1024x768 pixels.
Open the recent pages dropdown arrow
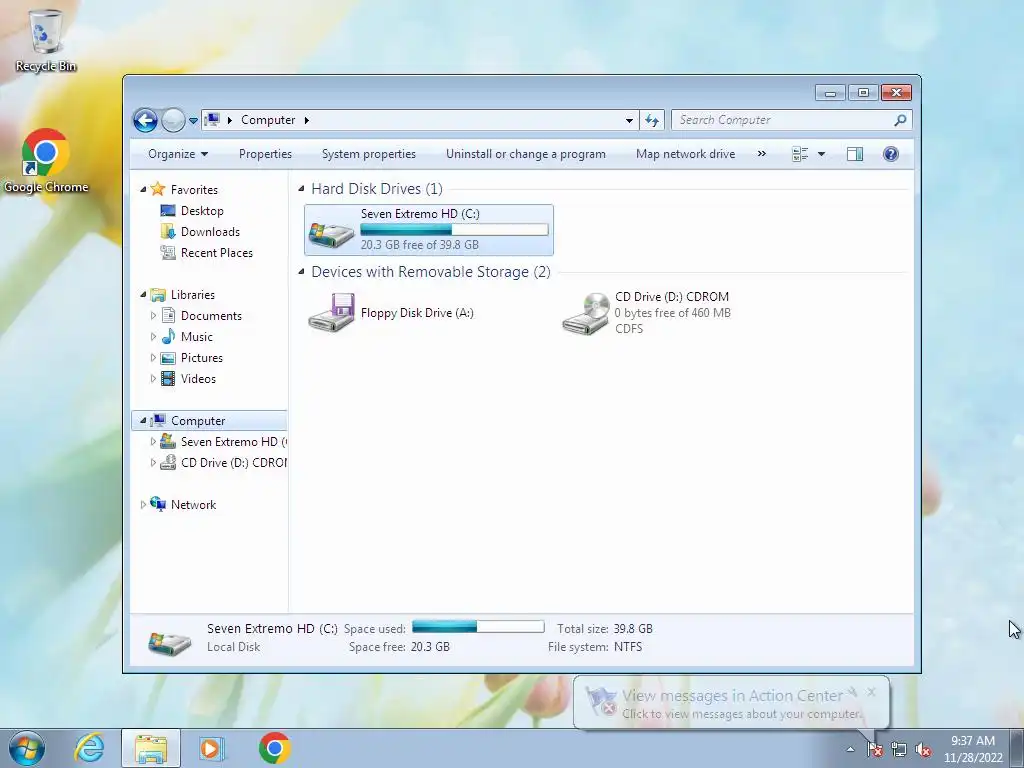click(x=193, y=121)
